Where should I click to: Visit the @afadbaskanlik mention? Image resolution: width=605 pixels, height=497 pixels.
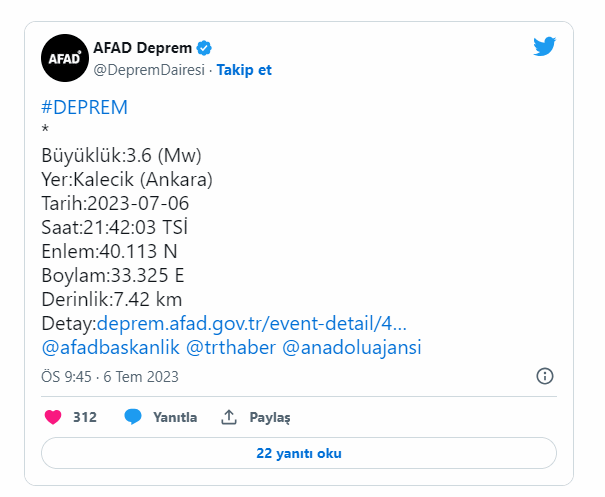coord(110,347)
